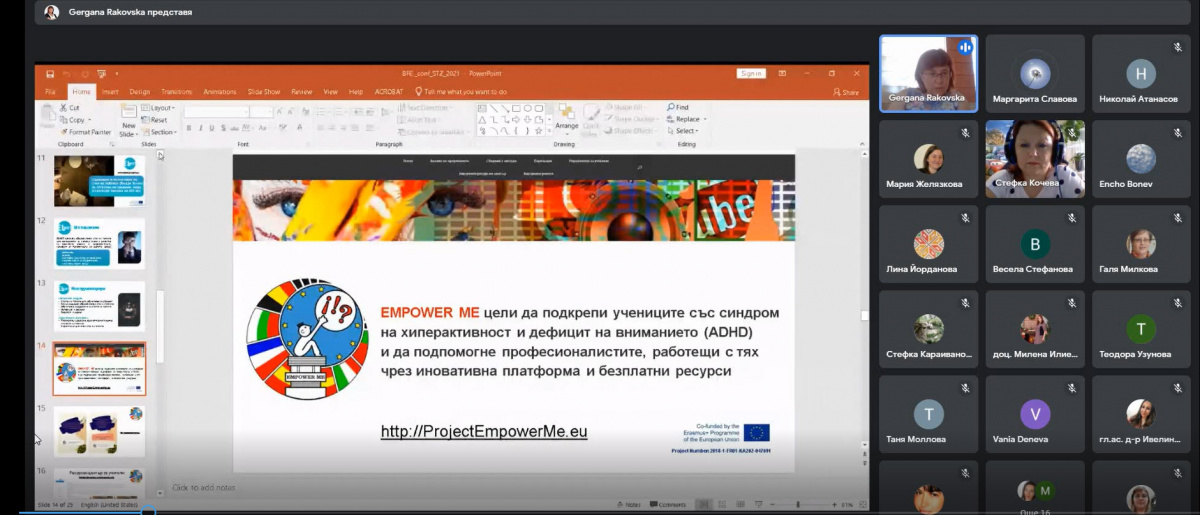
Task: Click the 'Click to add notes' field
Action: pos(204,487)
